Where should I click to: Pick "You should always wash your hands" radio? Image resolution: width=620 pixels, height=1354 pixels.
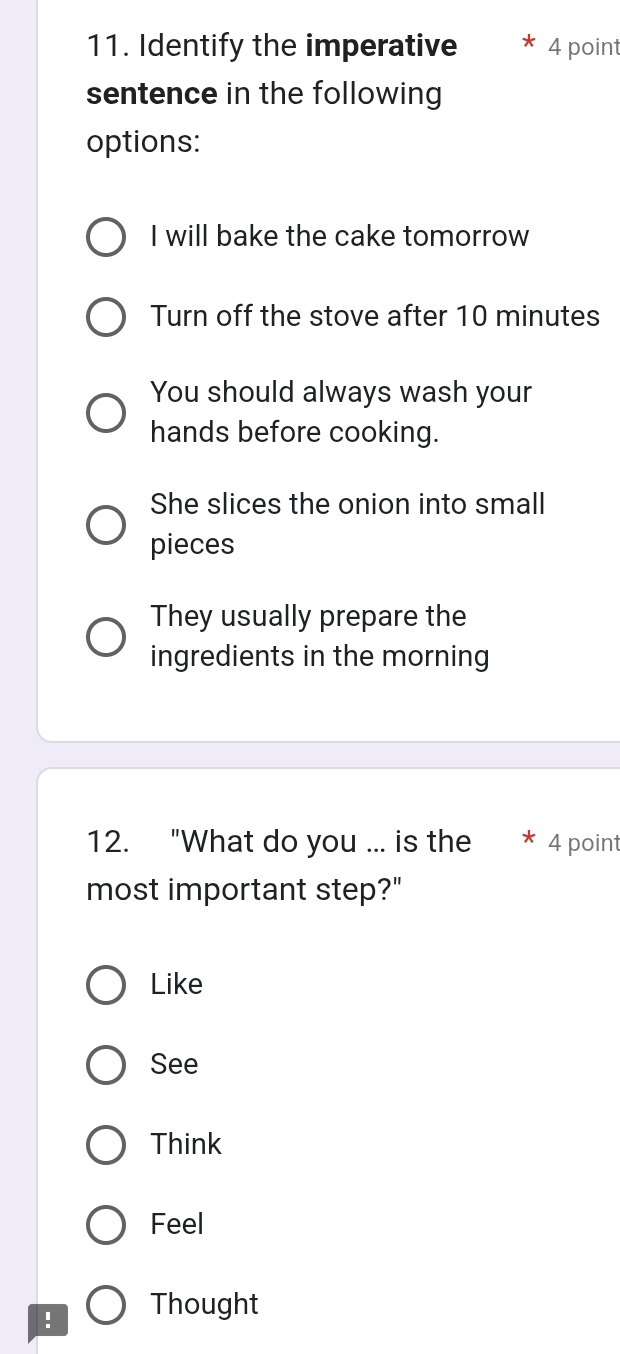click(x=106, y=412)
